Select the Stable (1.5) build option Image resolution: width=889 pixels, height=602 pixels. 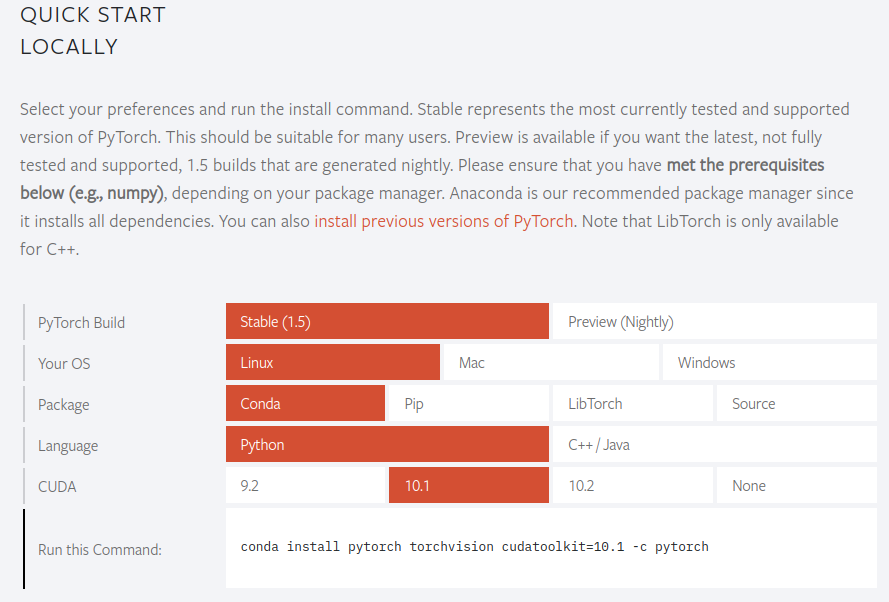(x=387, y=322)
